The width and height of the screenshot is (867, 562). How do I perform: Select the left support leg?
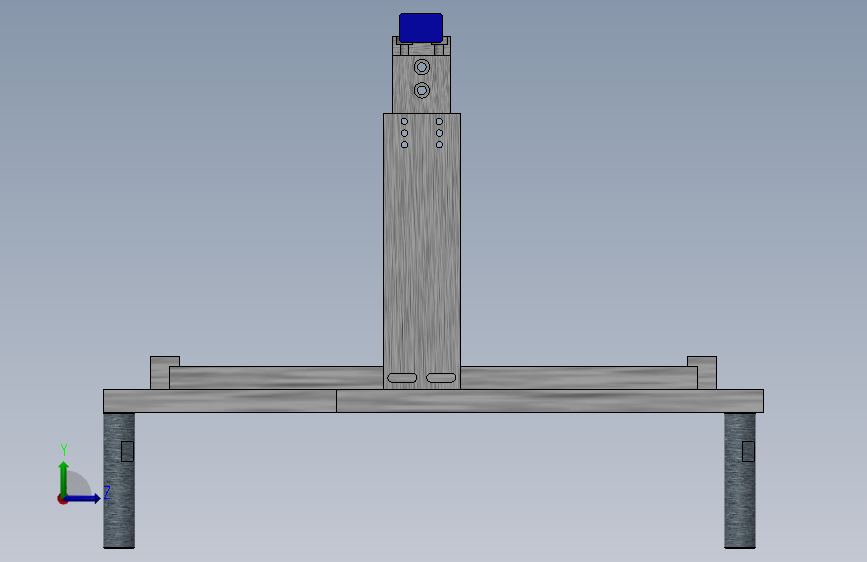pos(119,481)
